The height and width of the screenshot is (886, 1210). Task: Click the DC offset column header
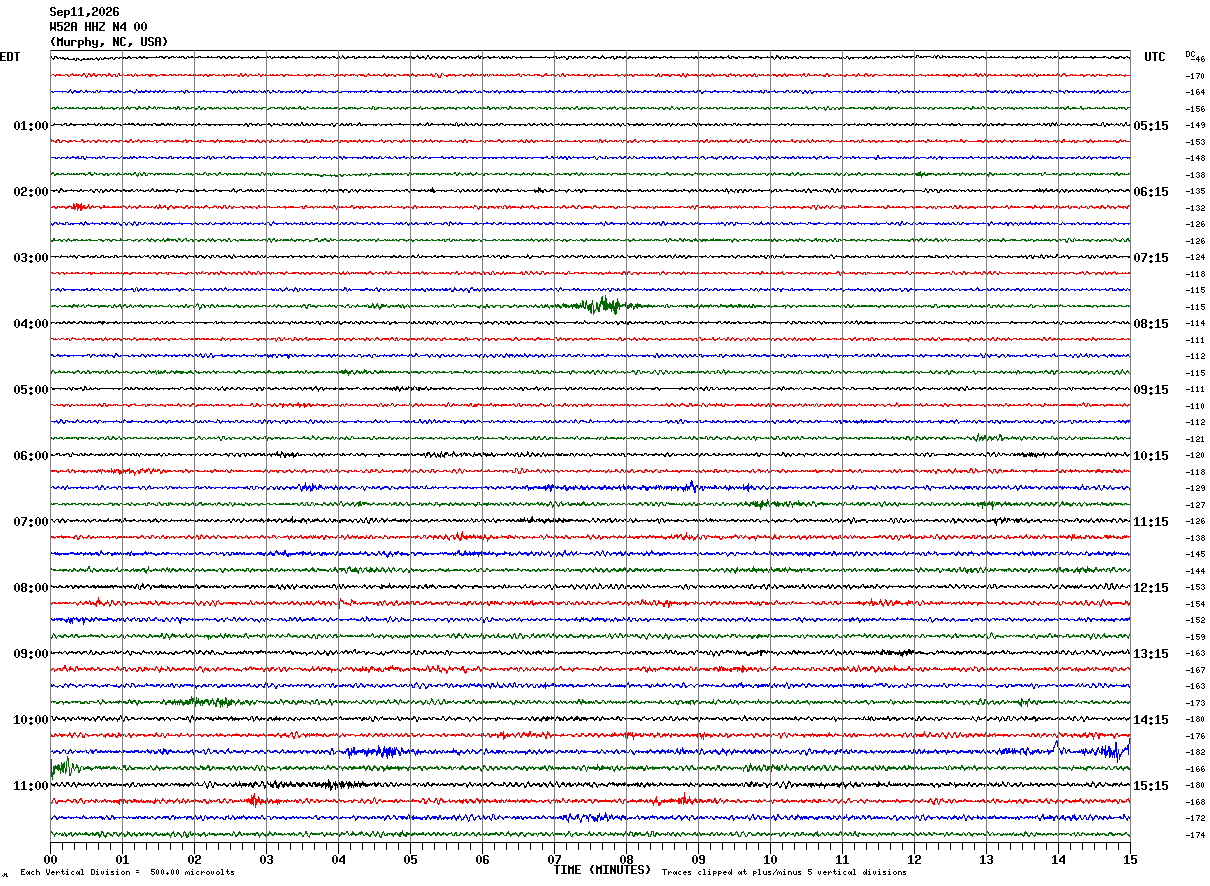(1190, 54)
